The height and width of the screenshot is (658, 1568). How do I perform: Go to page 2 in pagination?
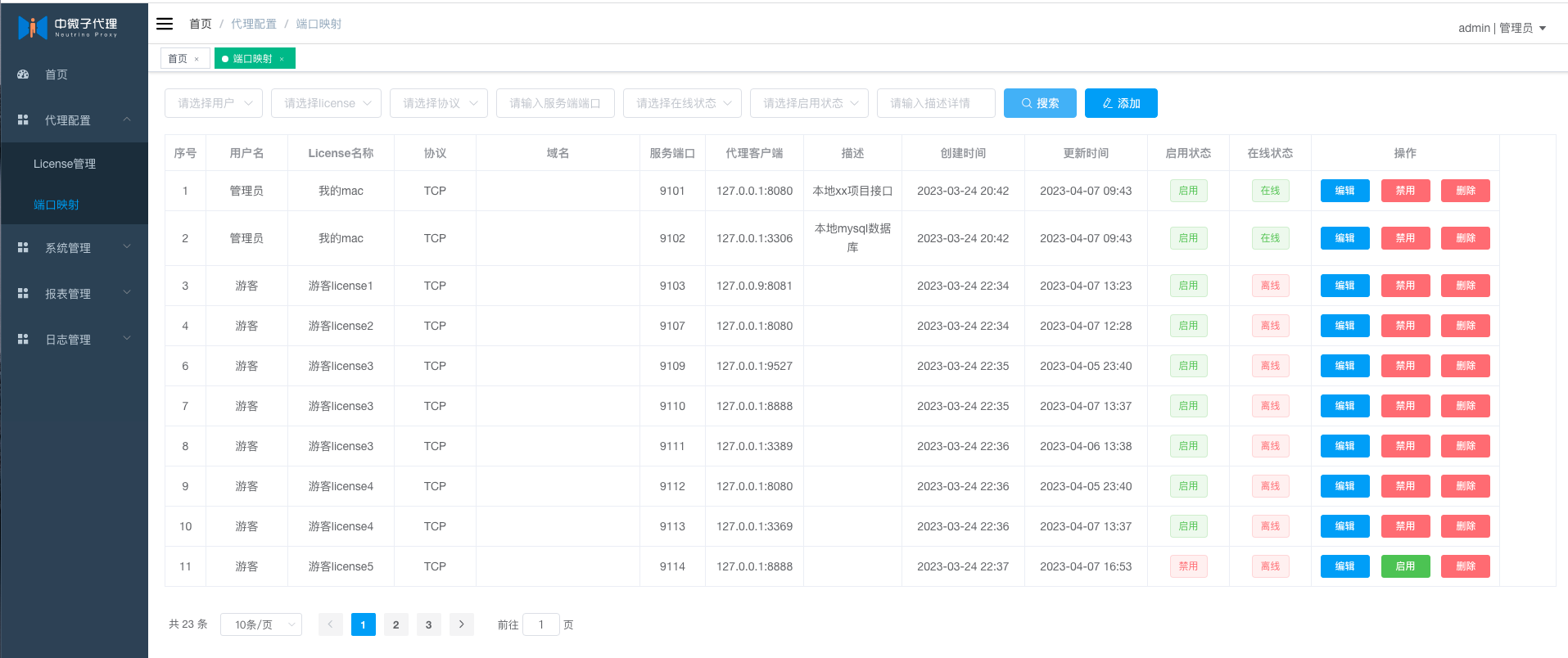[396, 624]
